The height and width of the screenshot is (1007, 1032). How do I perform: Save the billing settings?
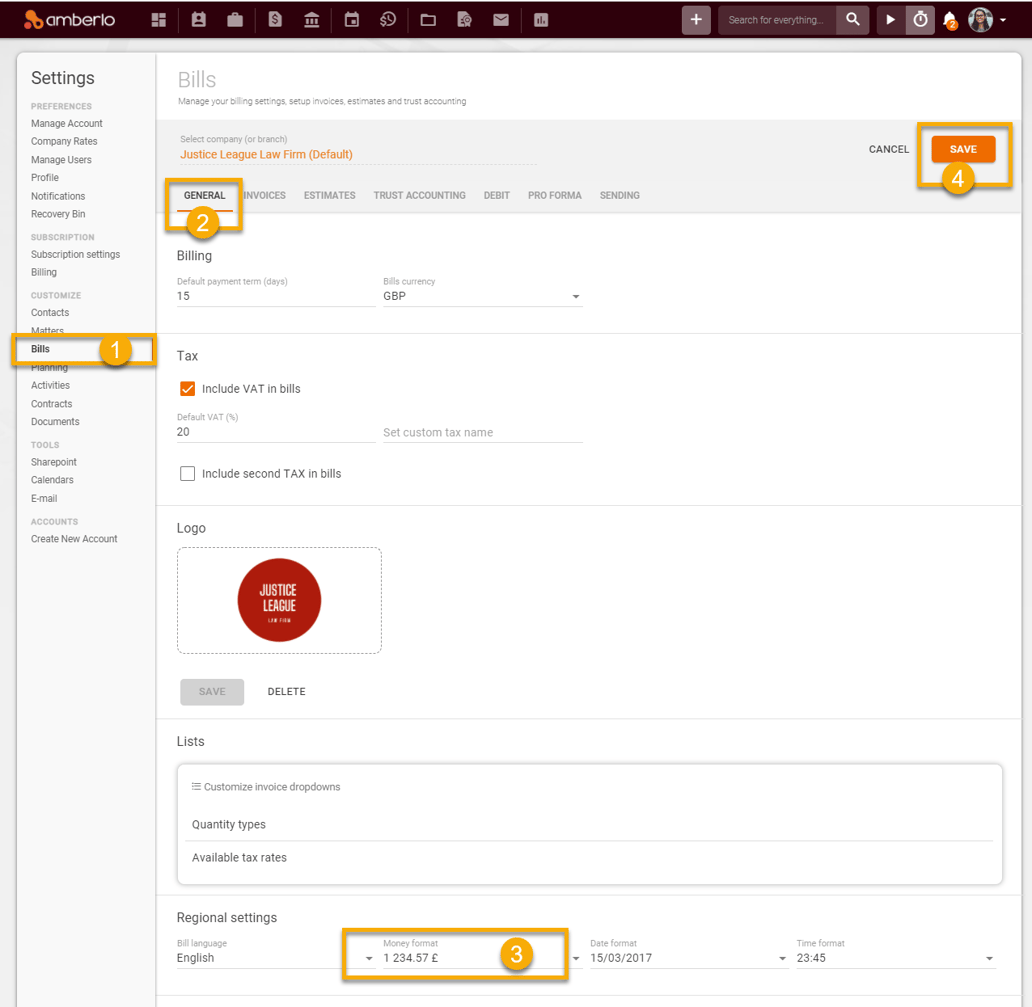963,149
